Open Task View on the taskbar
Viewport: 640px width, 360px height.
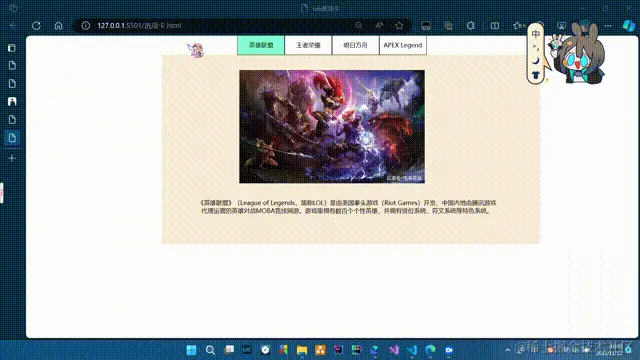coord(229,350)
